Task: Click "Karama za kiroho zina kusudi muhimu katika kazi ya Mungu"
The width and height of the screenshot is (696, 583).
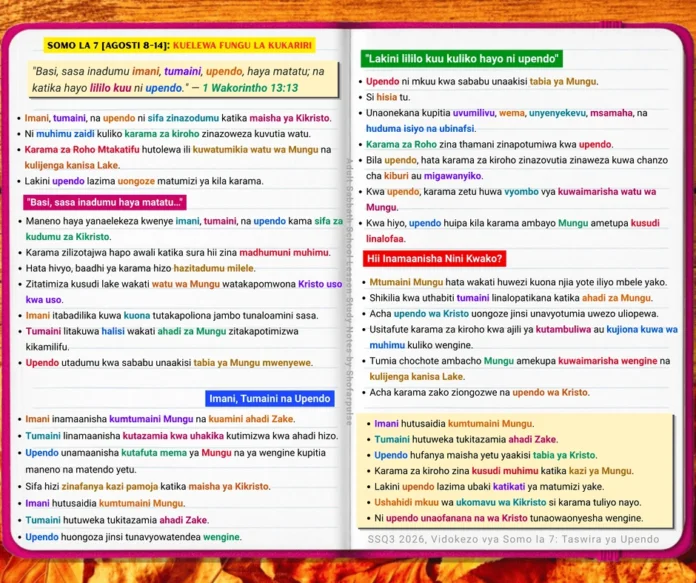Action: [x=504, y=471]
